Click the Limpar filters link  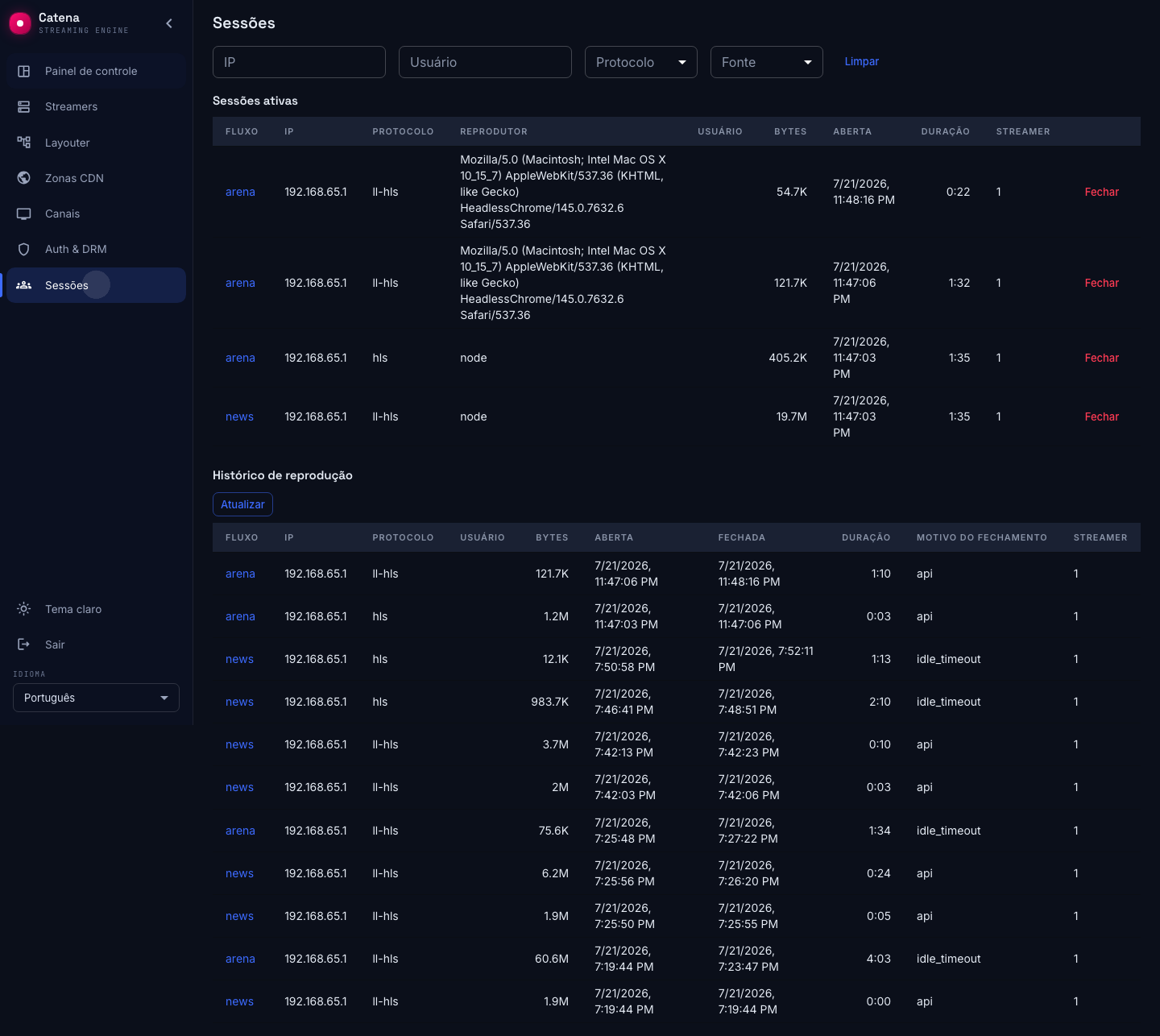861,61
